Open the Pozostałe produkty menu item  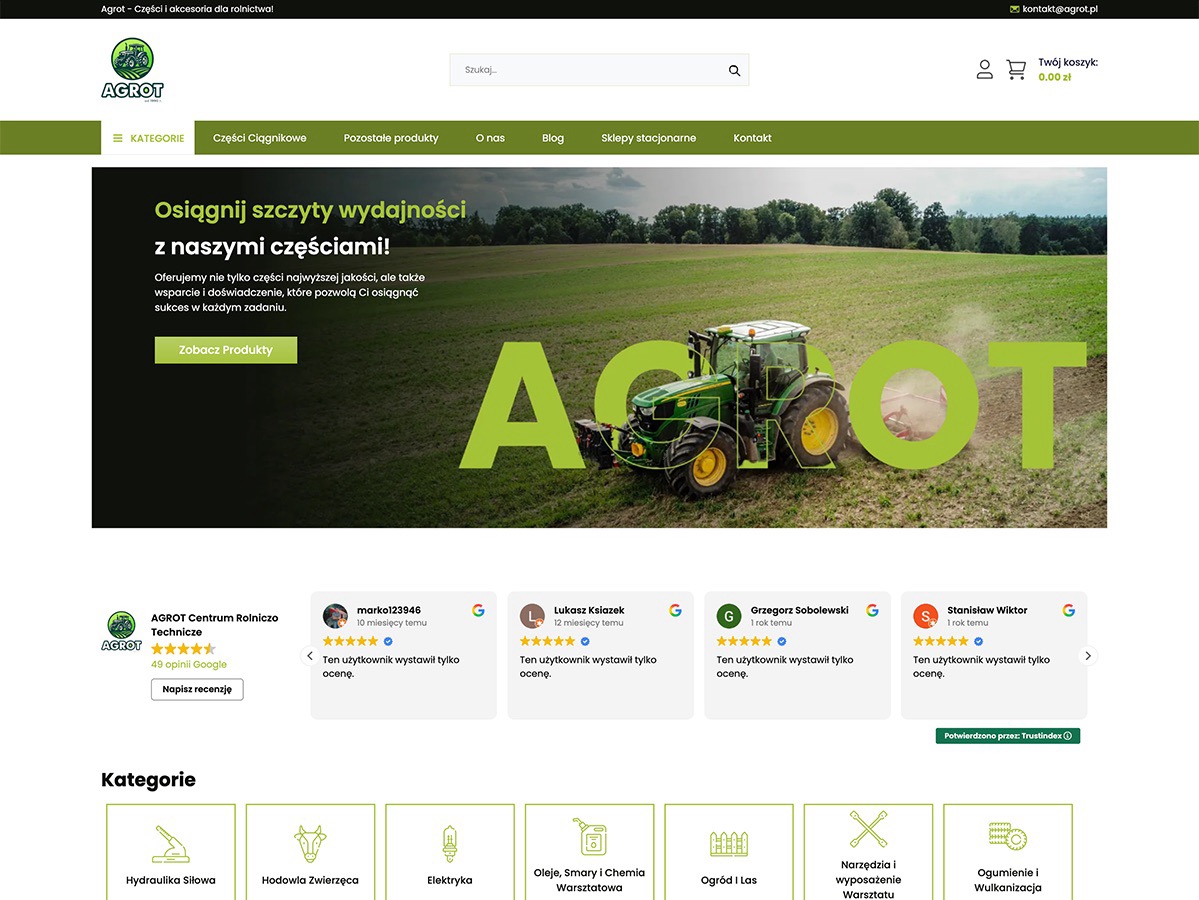tap(391, 138)
